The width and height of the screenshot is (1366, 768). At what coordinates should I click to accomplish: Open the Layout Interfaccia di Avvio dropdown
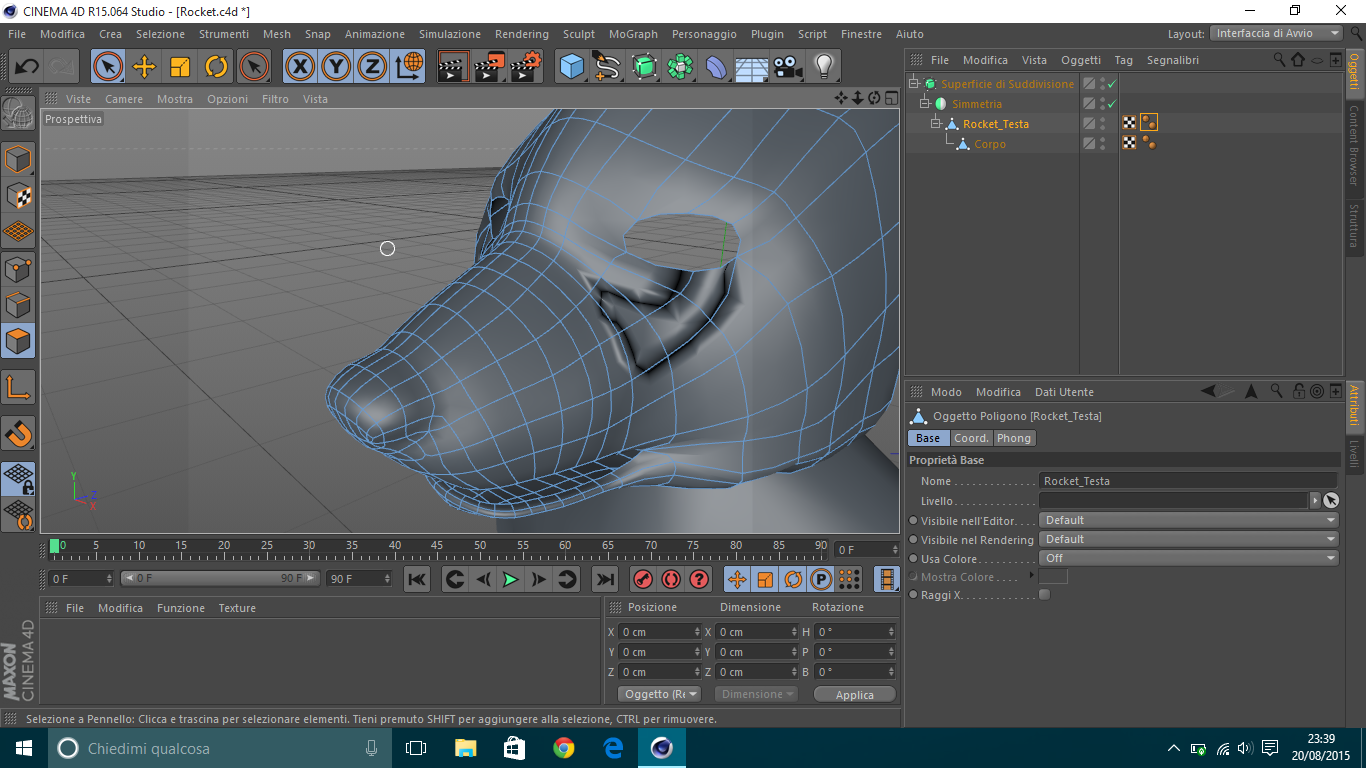tap(1277, 34)
